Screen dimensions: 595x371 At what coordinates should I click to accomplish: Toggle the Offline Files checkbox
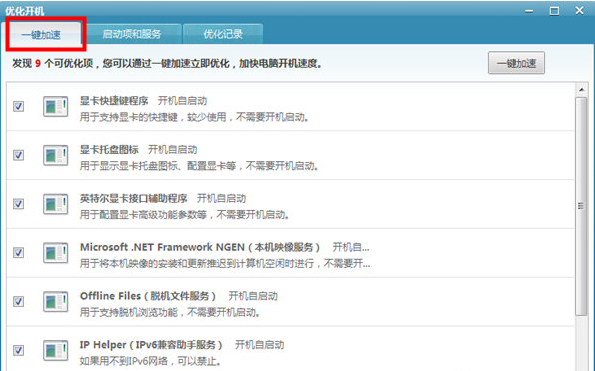pos(19,302)
